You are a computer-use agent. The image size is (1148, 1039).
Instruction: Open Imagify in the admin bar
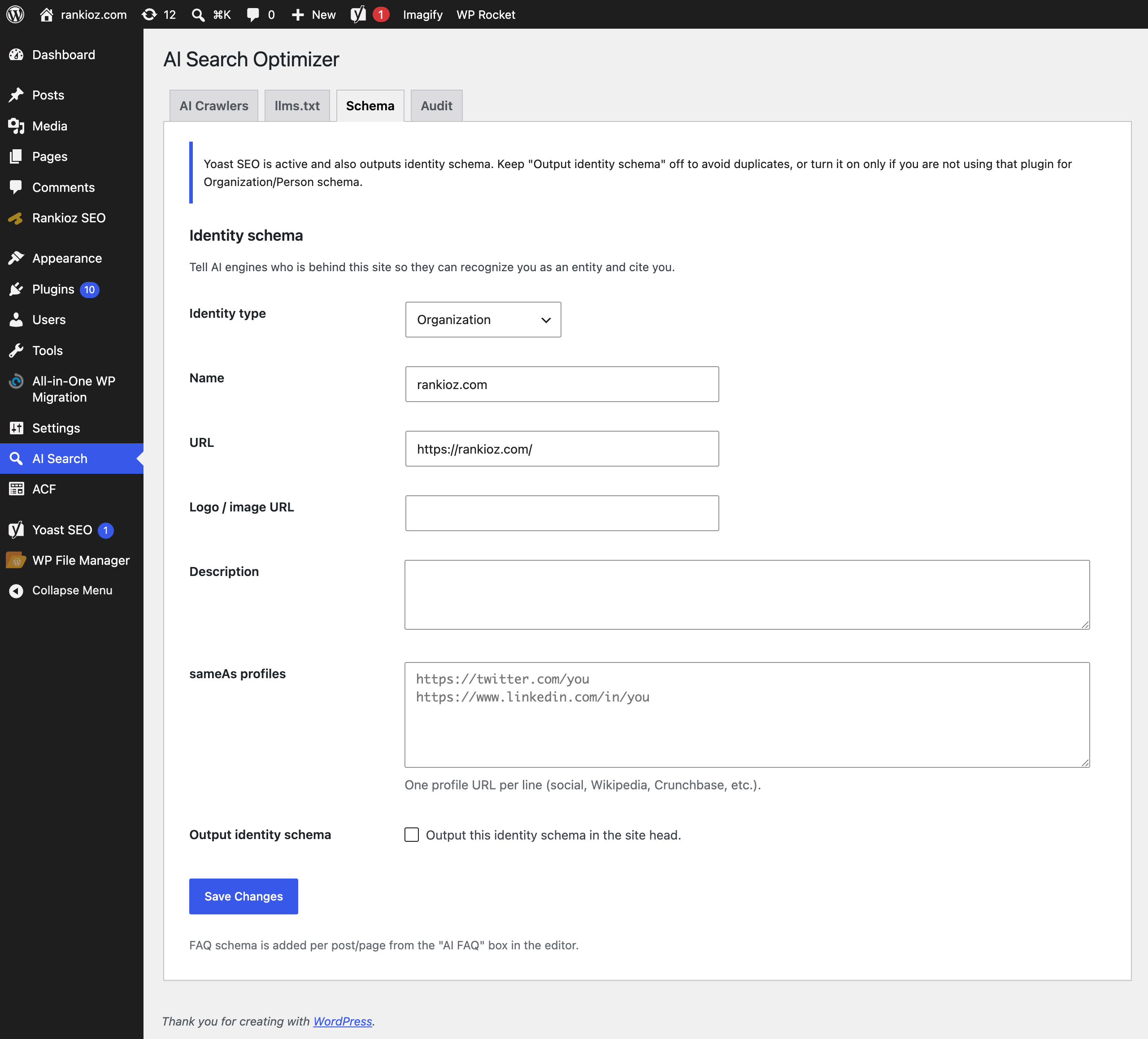click(x=422, y=14)
